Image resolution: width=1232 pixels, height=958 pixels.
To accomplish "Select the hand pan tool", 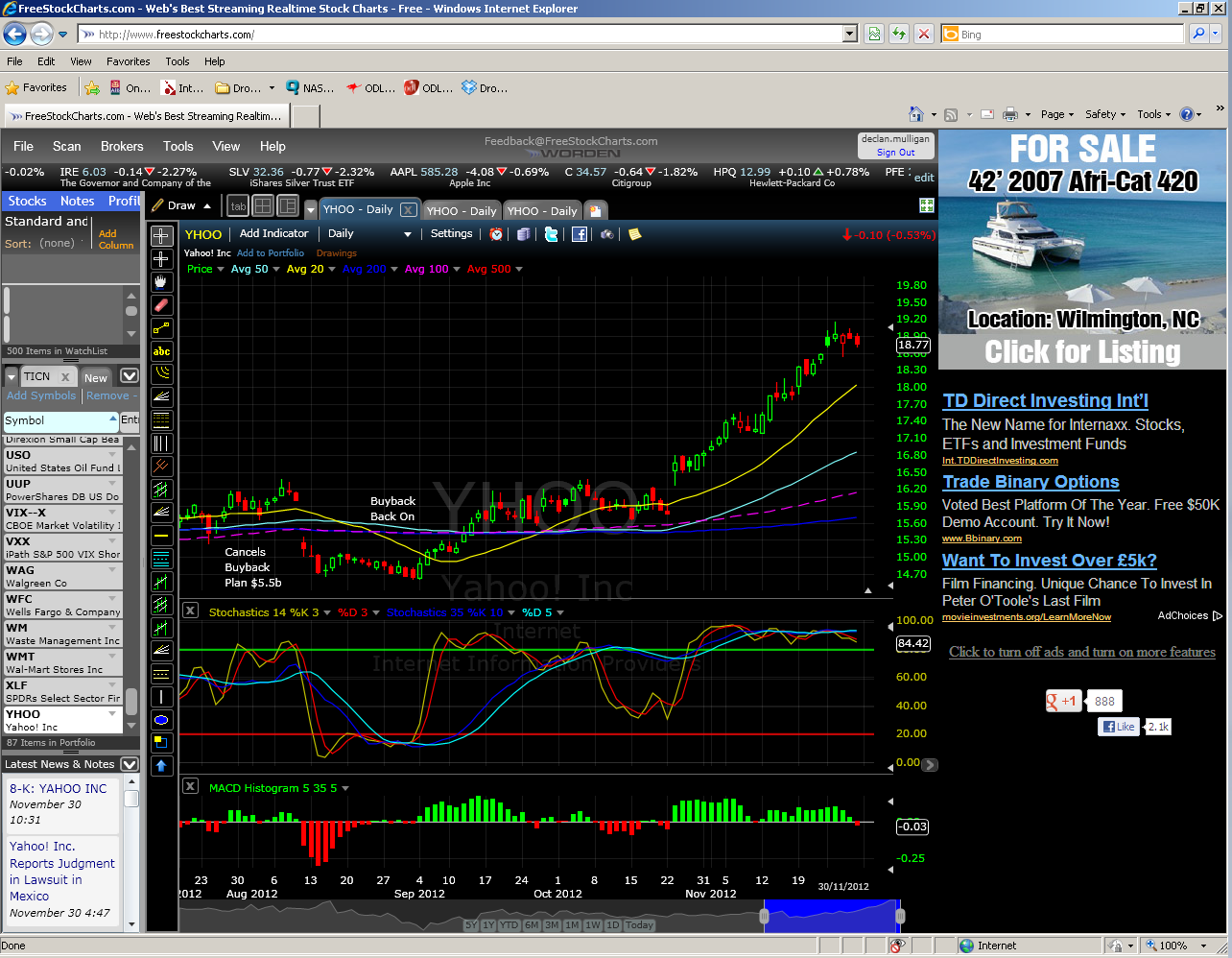I will tap(161, 282).
